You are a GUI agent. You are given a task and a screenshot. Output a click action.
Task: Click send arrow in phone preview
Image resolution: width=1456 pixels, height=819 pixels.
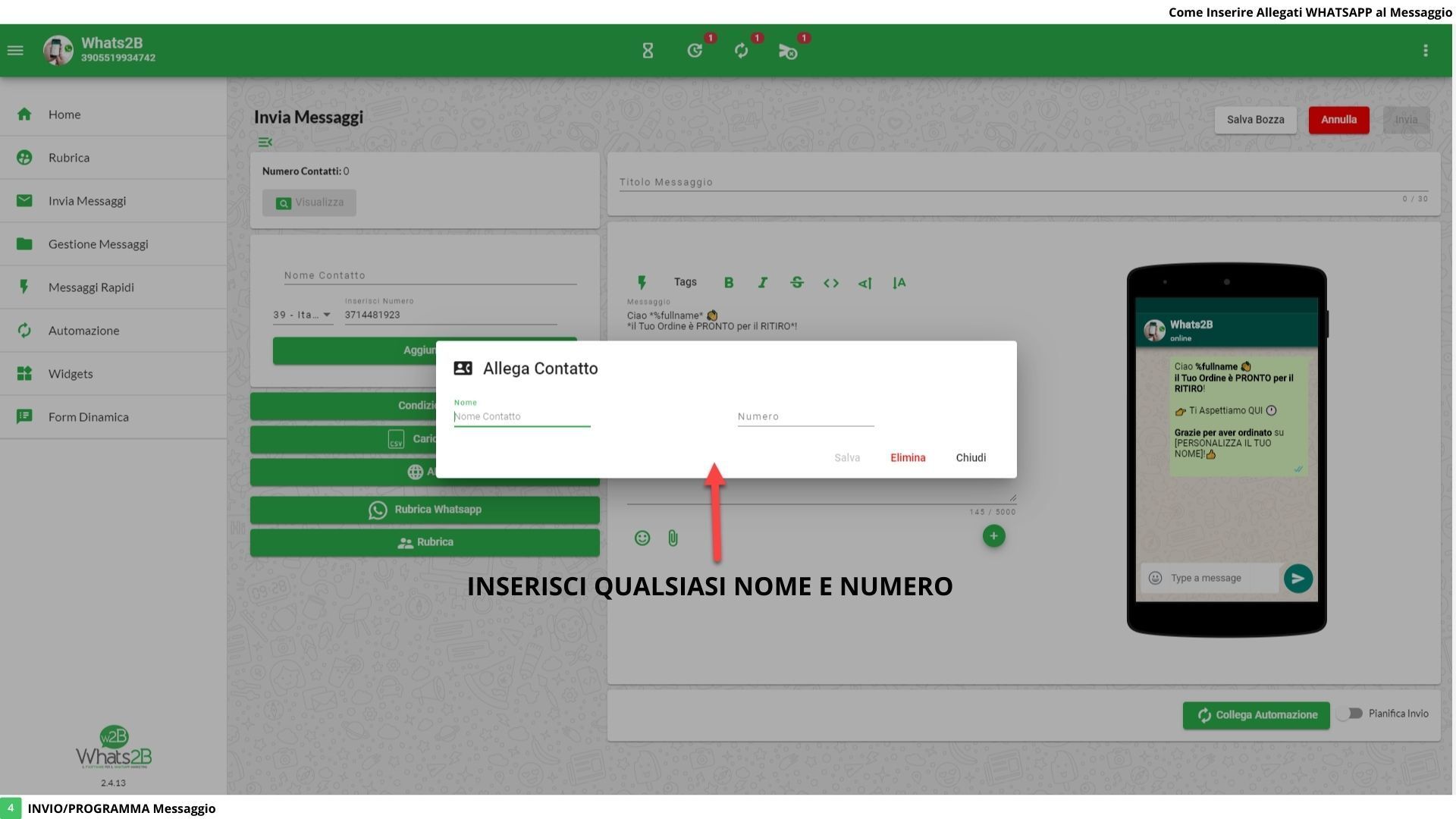pyautogui.click(x=1298, y=579)
